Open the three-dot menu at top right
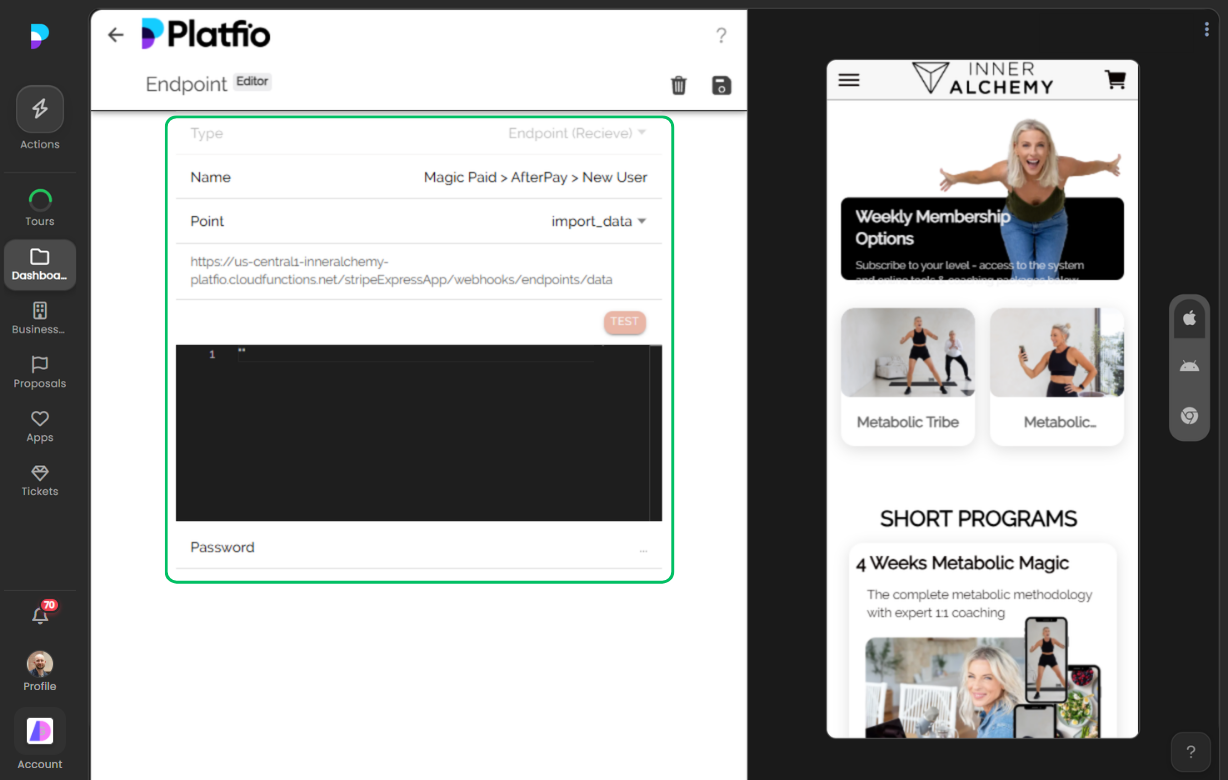 coord(1206,29)
